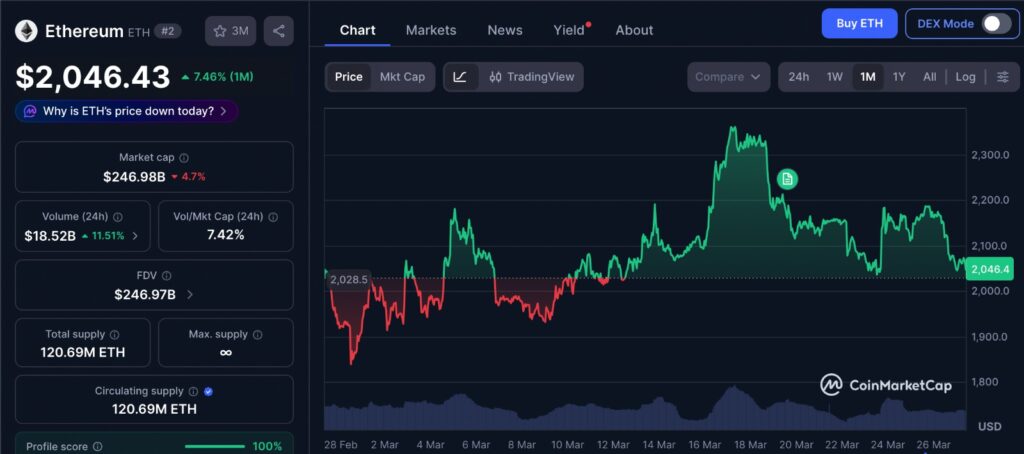Screen dimensions: 1024x454
Task: Click the Buy ETH button
Action: (x=859, y=24)
